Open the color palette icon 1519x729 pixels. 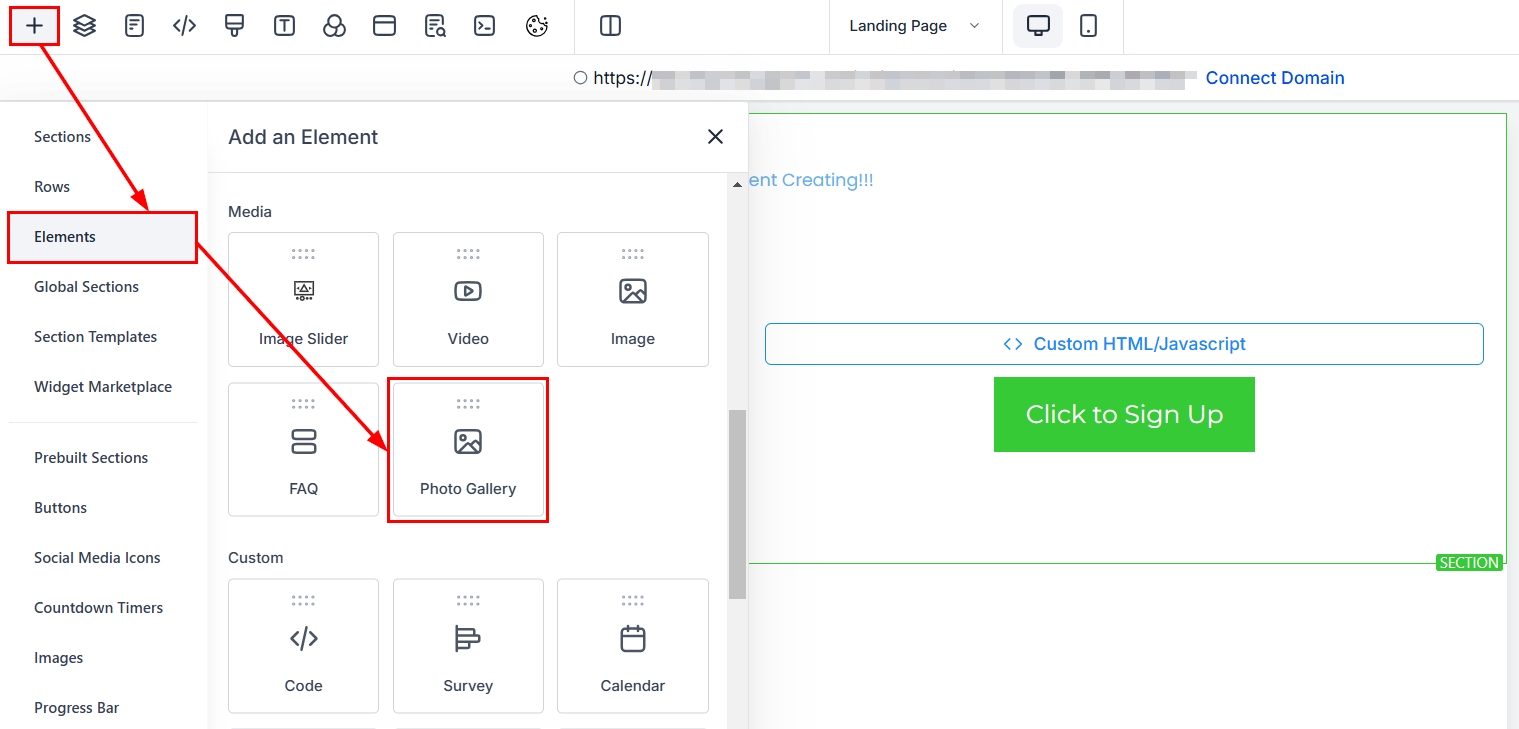pos(537,26)
